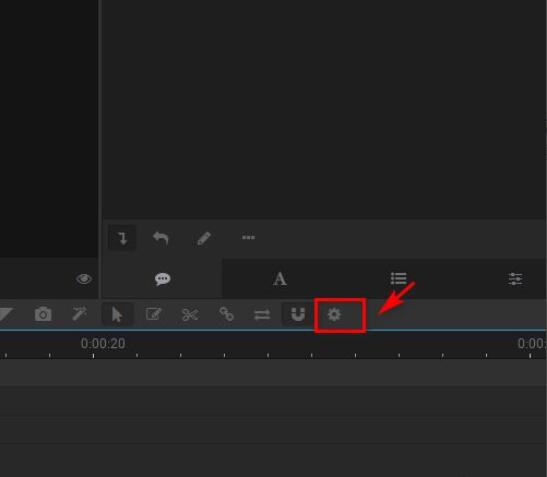Select the scissors slice tool
The height and width of the screenshot is (477, 547).
190,314
